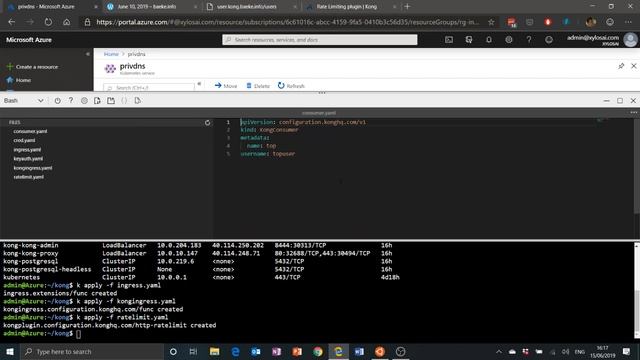The image size is (640, 360).
Task: Open ratelimit.yaml in the file list
Action: [29, 177]
